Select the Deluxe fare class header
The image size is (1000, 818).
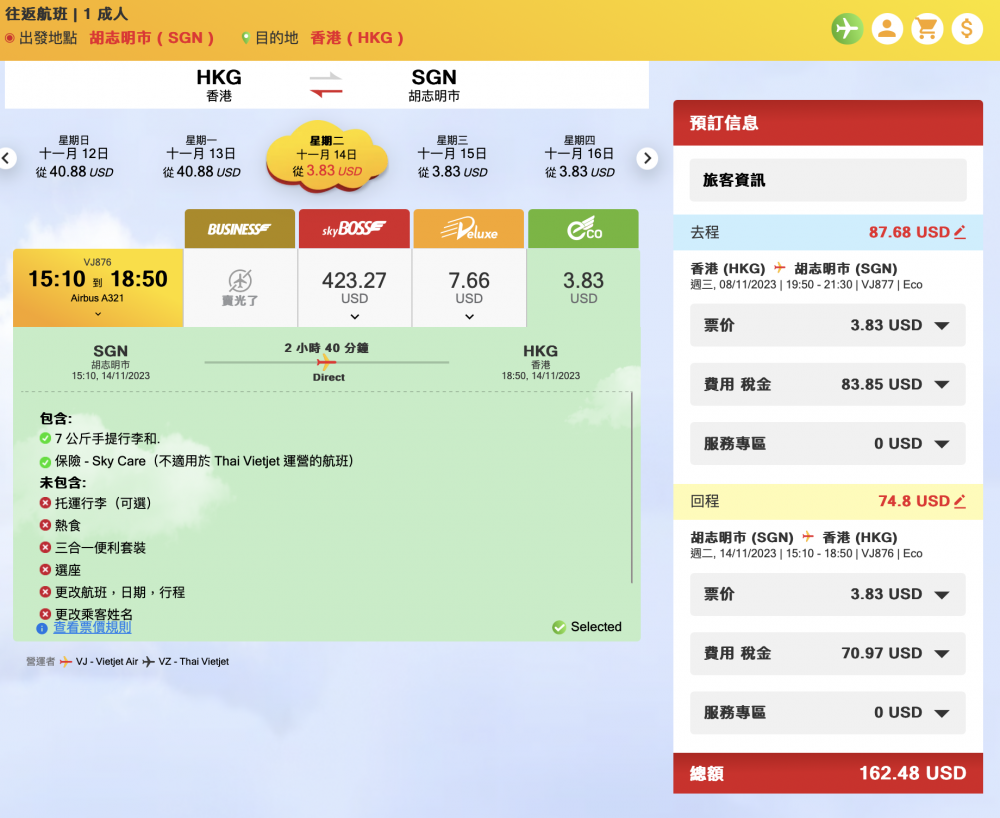click(469, 229)
